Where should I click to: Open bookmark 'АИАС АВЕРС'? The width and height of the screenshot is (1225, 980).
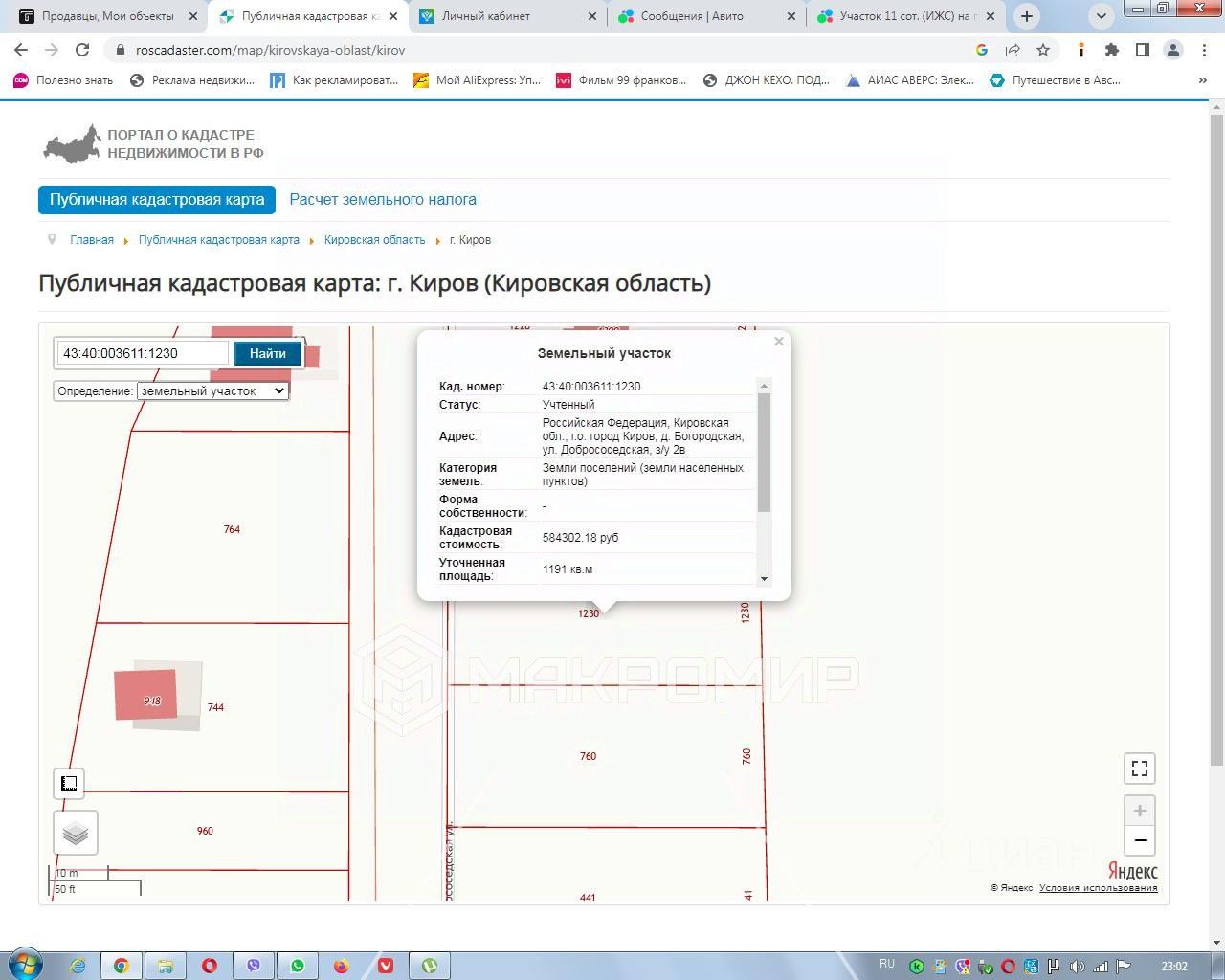[909, 80]
